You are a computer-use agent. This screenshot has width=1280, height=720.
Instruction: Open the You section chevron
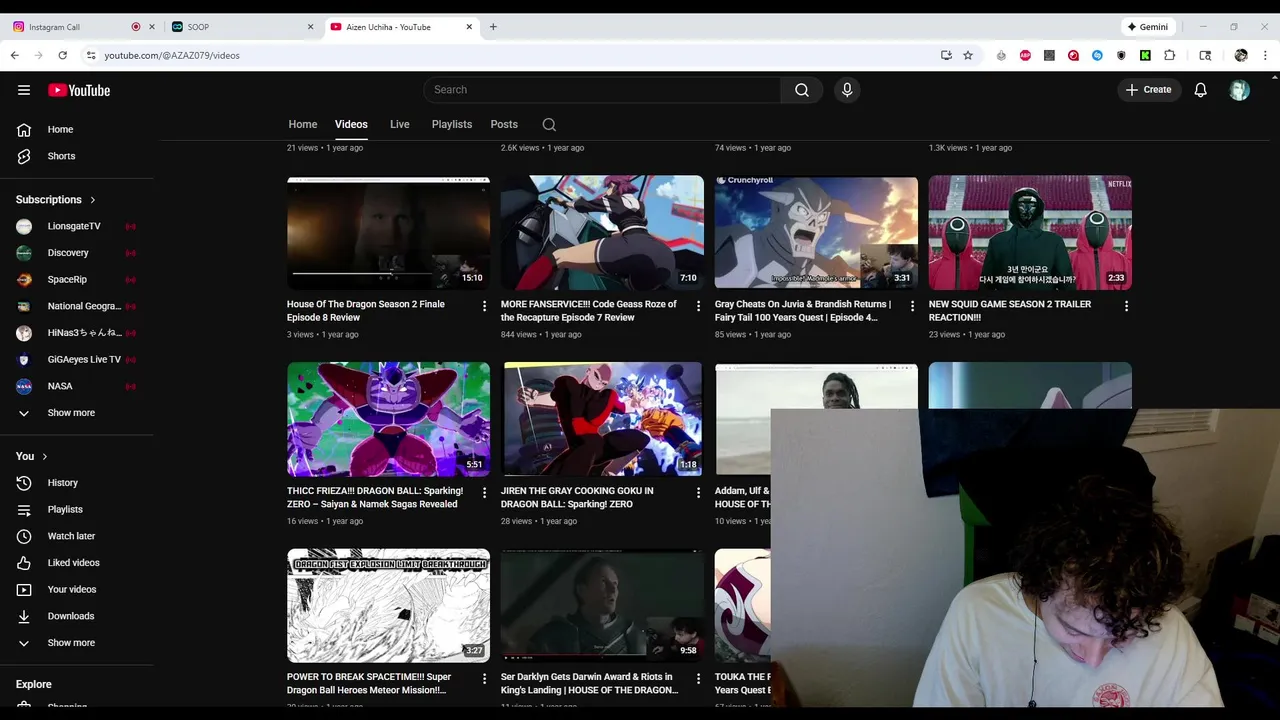click(44, 456)
